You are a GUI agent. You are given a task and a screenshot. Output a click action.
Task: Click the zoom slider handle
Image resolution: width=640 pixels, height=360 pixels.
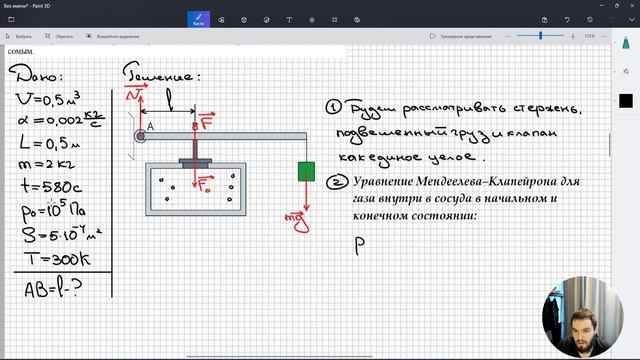pyautogui.click(x=540, y=36)
